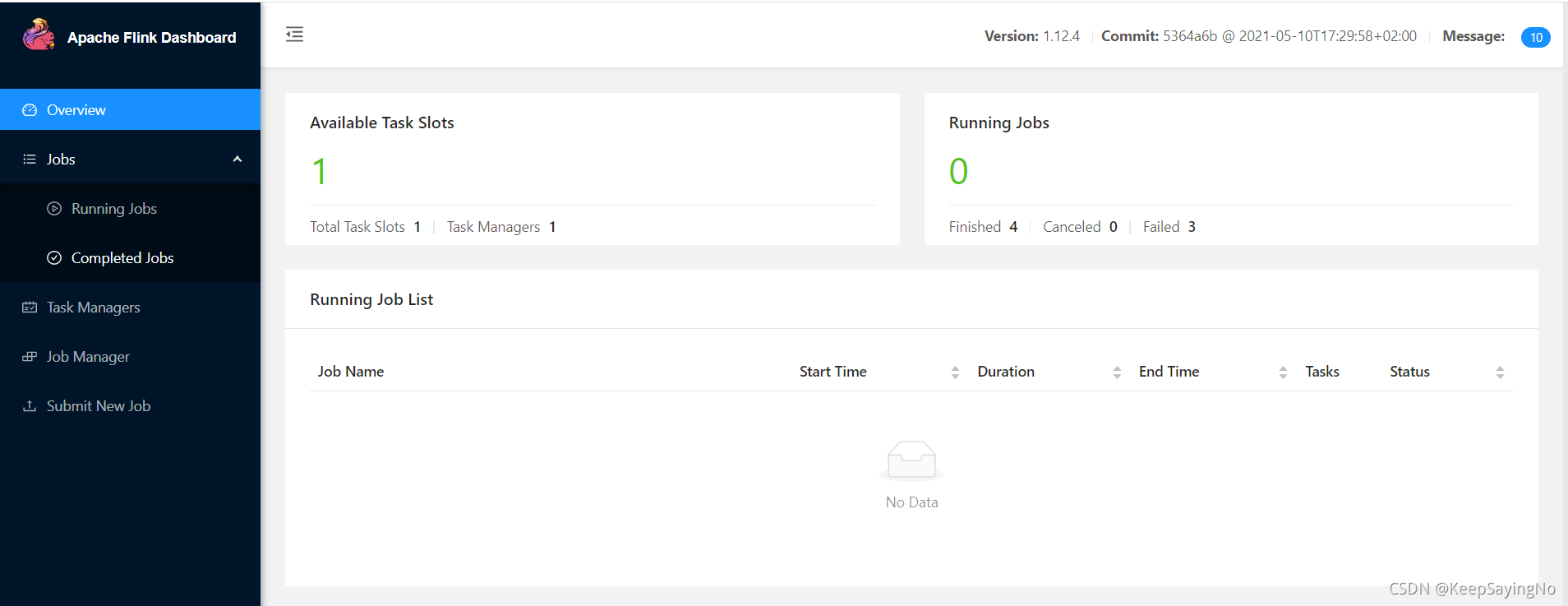Click the Total Task Slots statistic

[x=366, y=227]
